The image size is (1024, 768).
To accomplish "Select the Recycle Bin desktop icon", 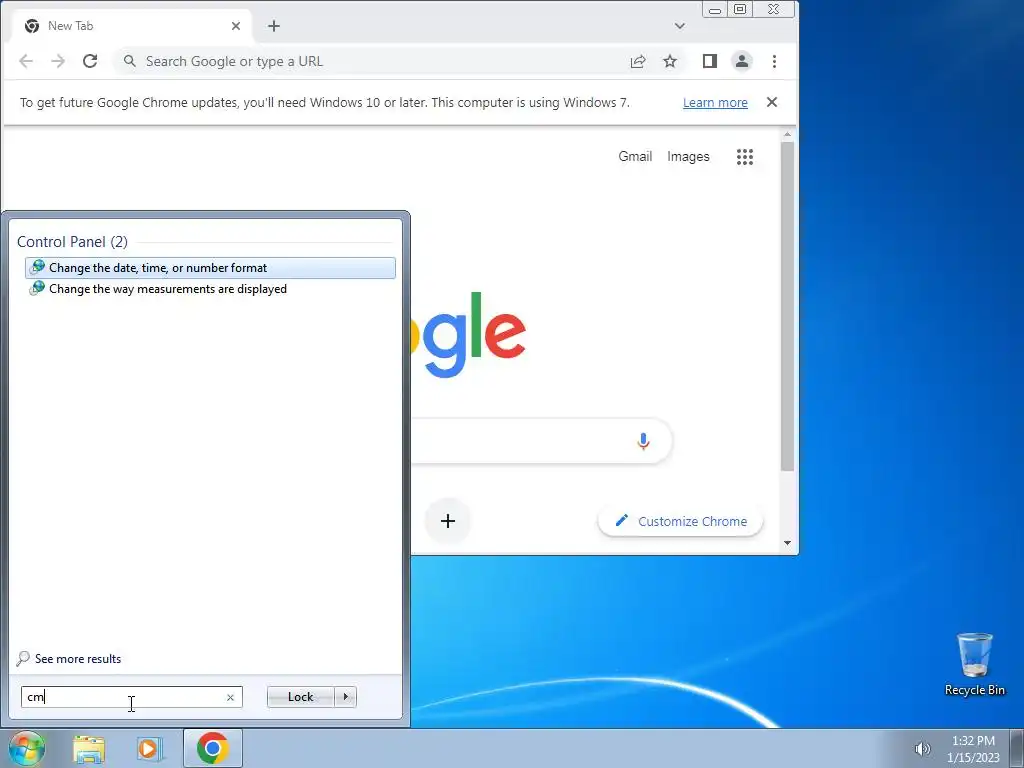I will coord(975,664).
